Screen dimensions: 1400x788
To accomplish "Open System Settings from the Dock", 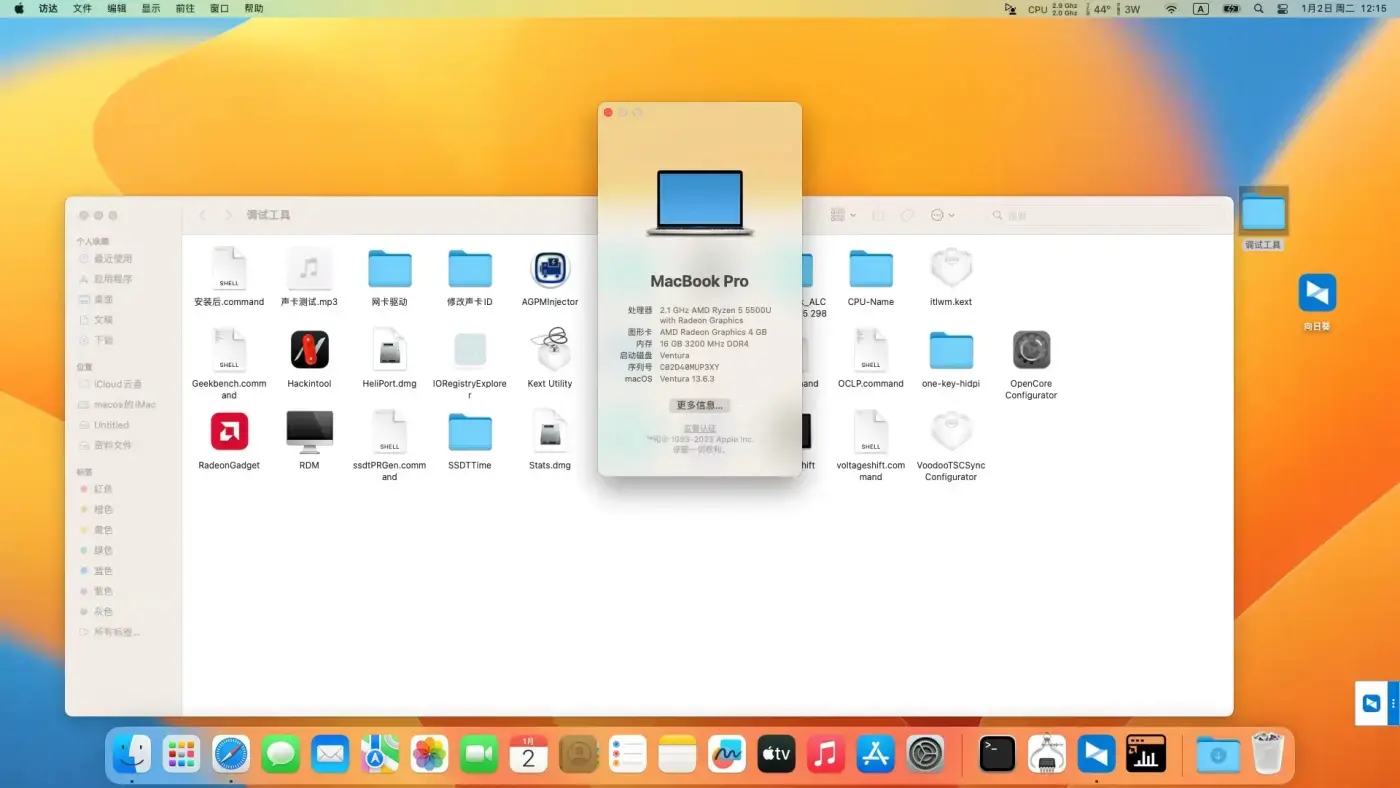I will click(x=926, y=753).
